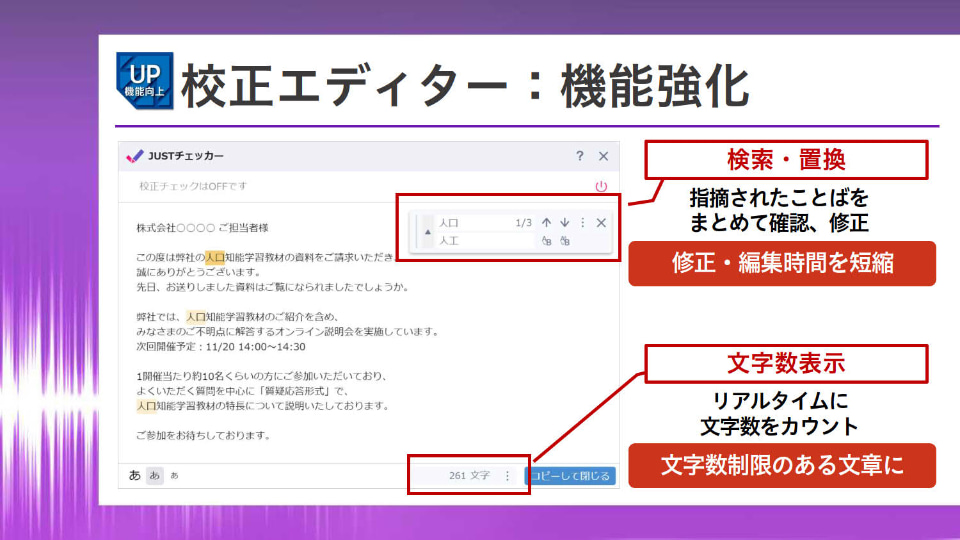Image resolution: width=960 pixels, height=540 pixels.
Task: Click the line starting みなさまのご不明点に解答する
Action: tap(288, 331)
